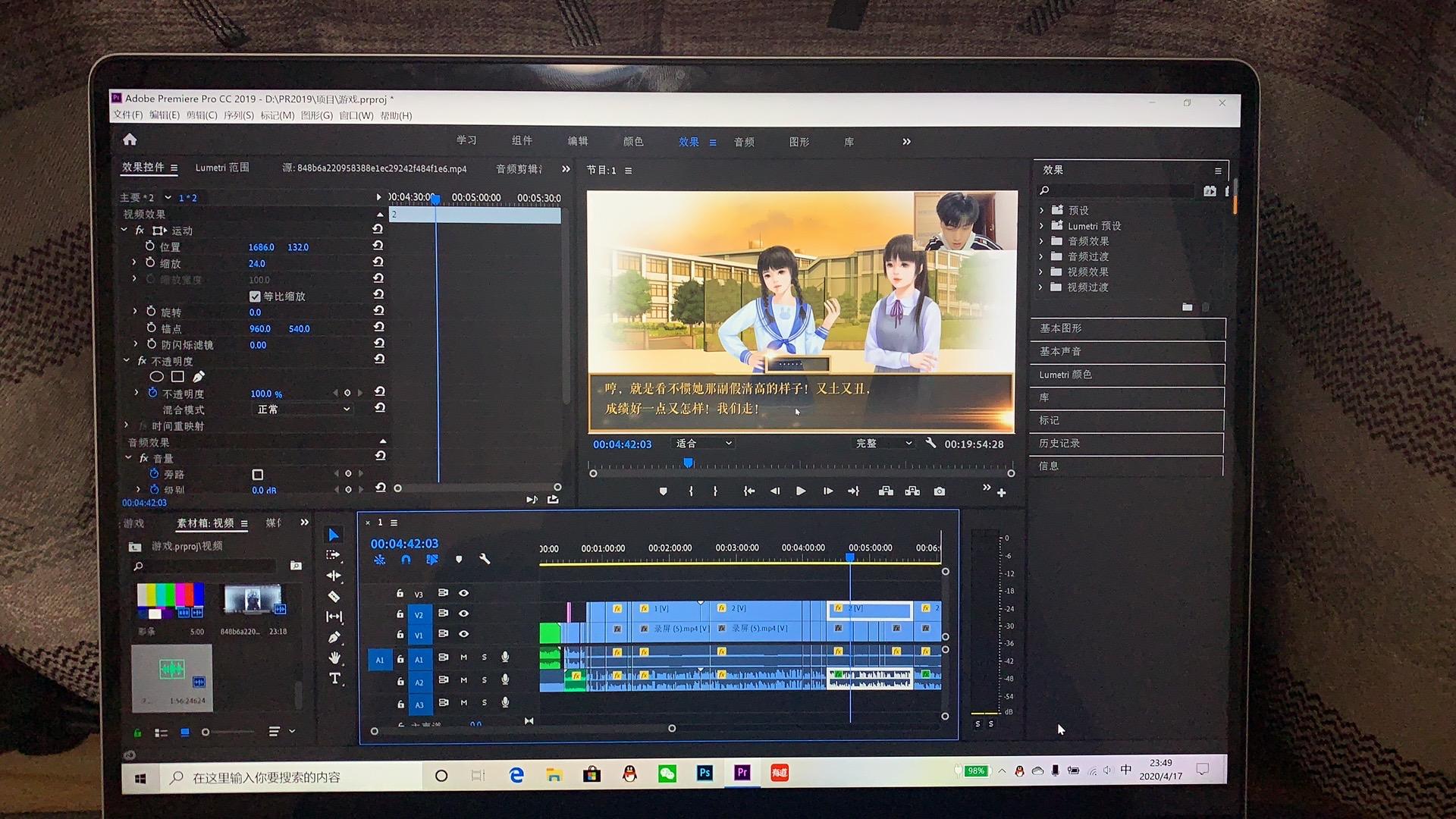Click Mark In bracket button
The height and width of the screenshot is (819, 1456).
coord(691,491)
